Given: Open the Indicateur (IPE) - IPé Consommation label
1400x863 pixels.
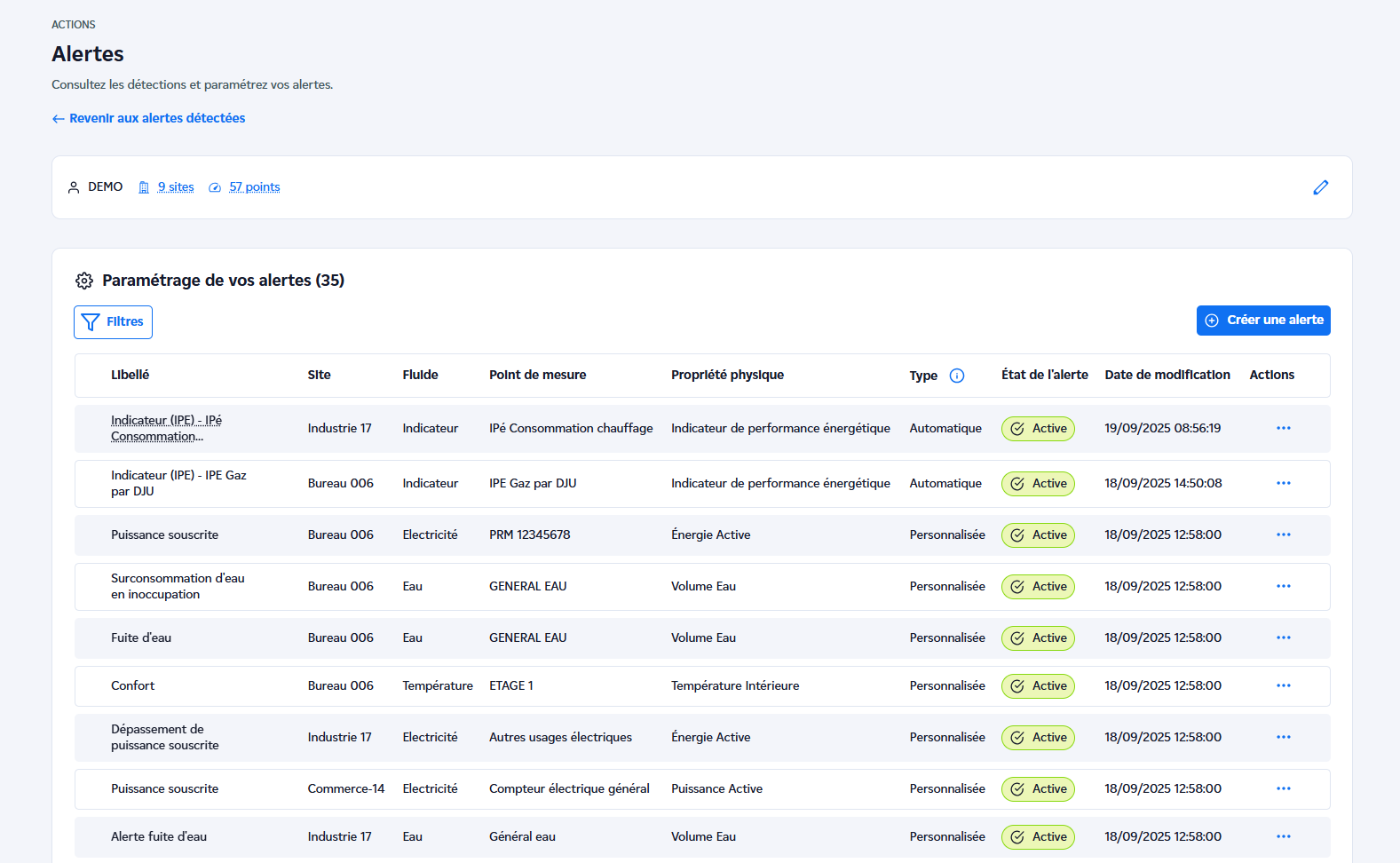Looking at the screenshot, I should click(166, 428).
